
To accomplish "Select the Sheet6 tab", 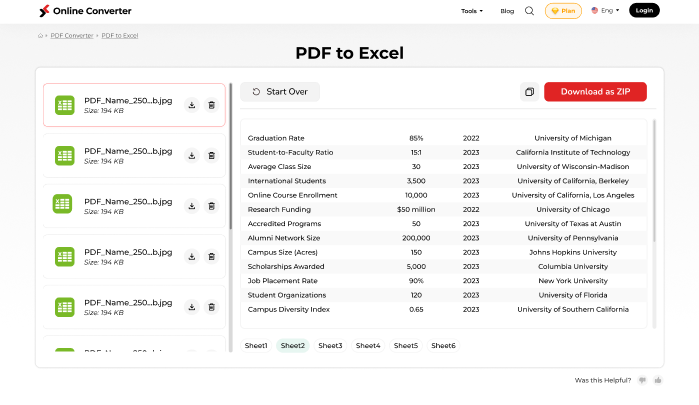I will [x=443, y=345].
